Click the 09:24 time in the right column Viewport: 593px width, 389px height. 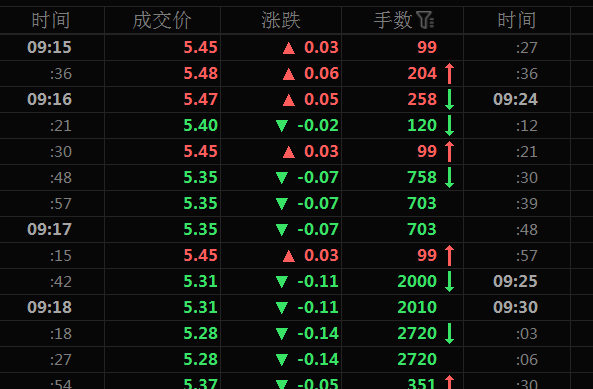pyautogui.click(x=515, y=99)
